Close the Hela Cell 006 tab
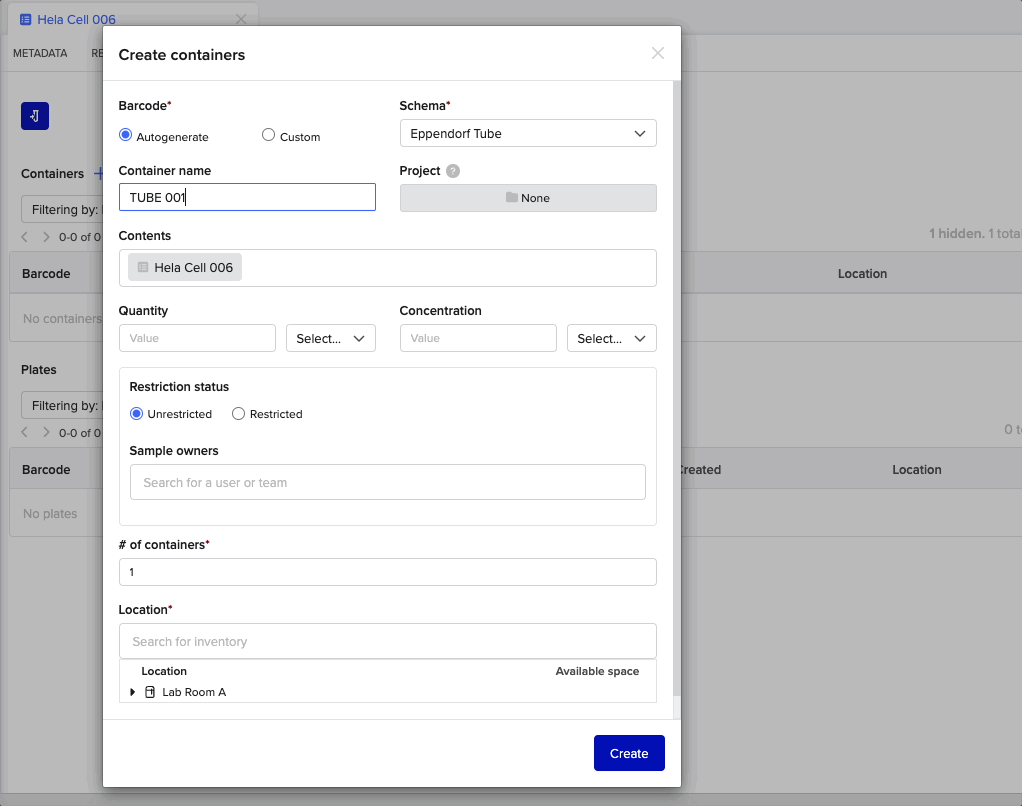Screen dimensions: 1022x806 point(241,20)
